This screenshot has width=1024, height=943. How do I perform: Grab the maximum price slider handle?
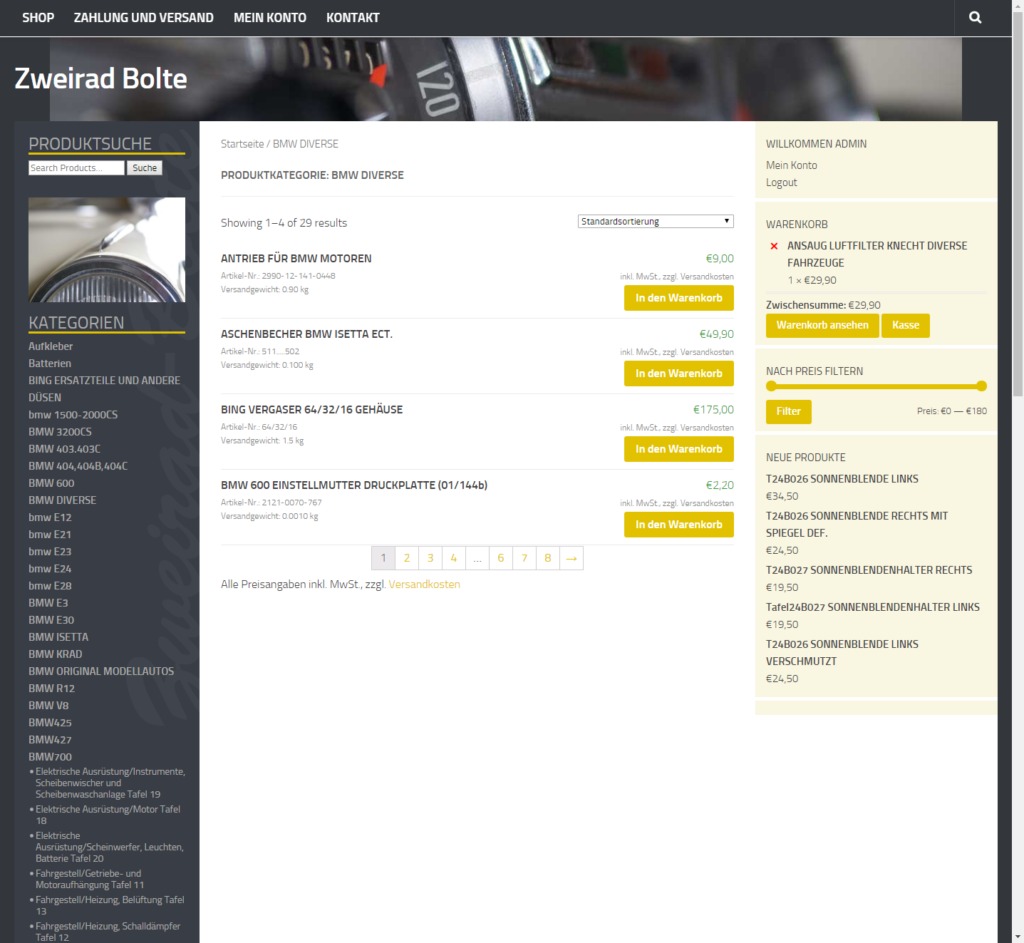click(x=982, y=386)
